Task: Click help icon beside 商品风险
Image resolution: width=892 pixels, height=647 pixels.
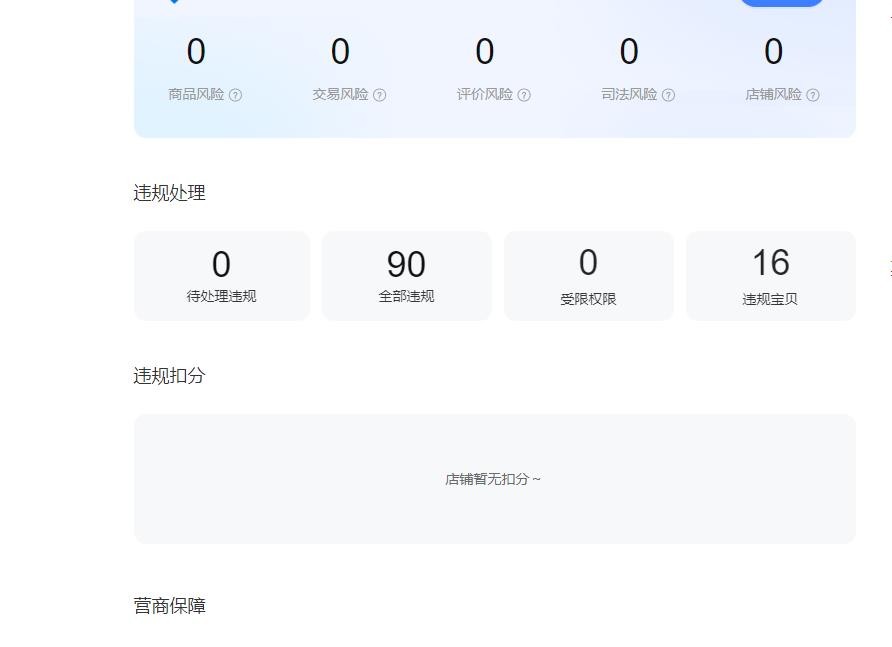Action: pos(236,95)
